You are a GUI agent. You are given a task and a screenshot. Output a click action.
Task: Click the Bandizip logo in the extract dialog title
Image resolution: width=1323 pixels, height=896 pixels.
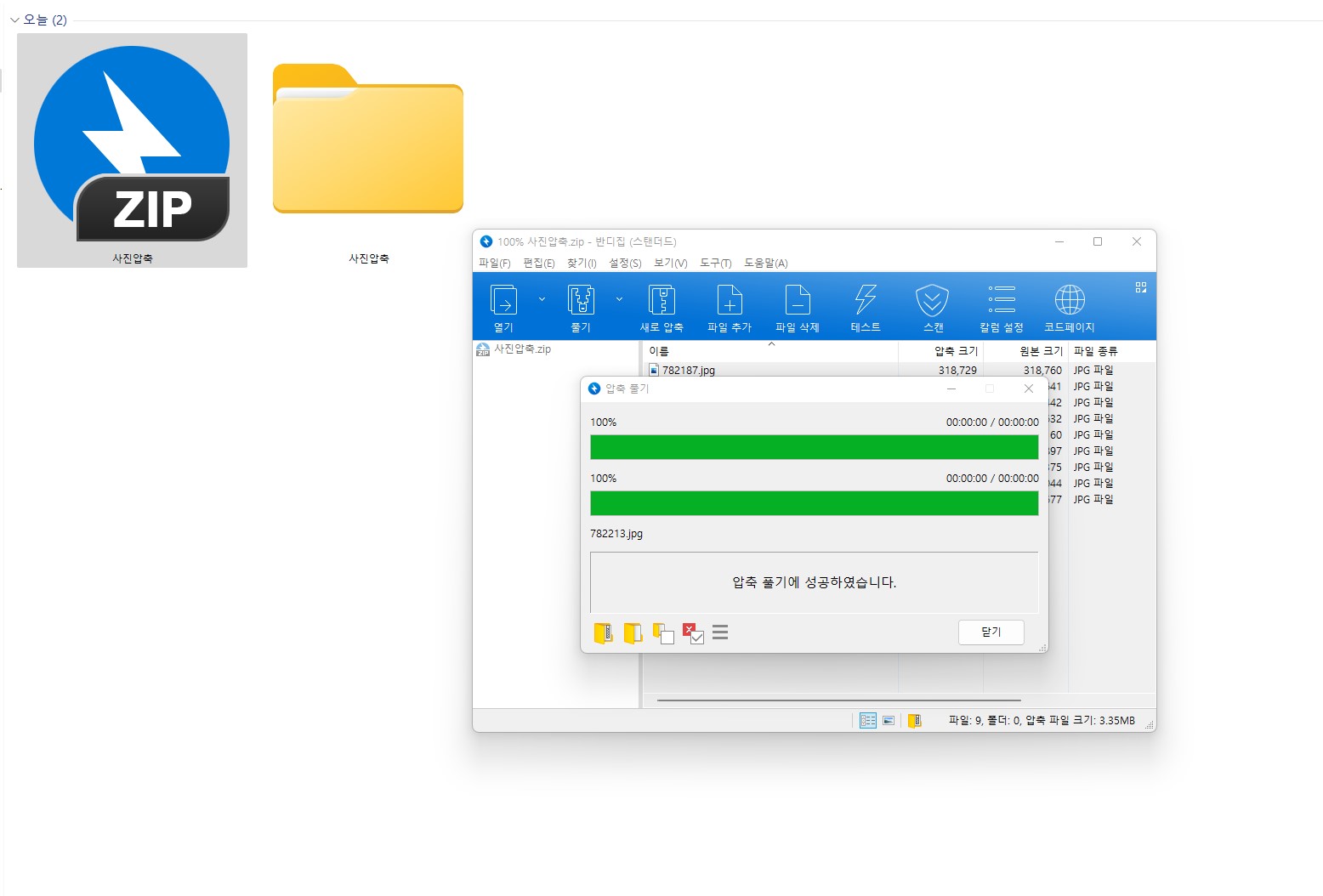coord(594,388)
